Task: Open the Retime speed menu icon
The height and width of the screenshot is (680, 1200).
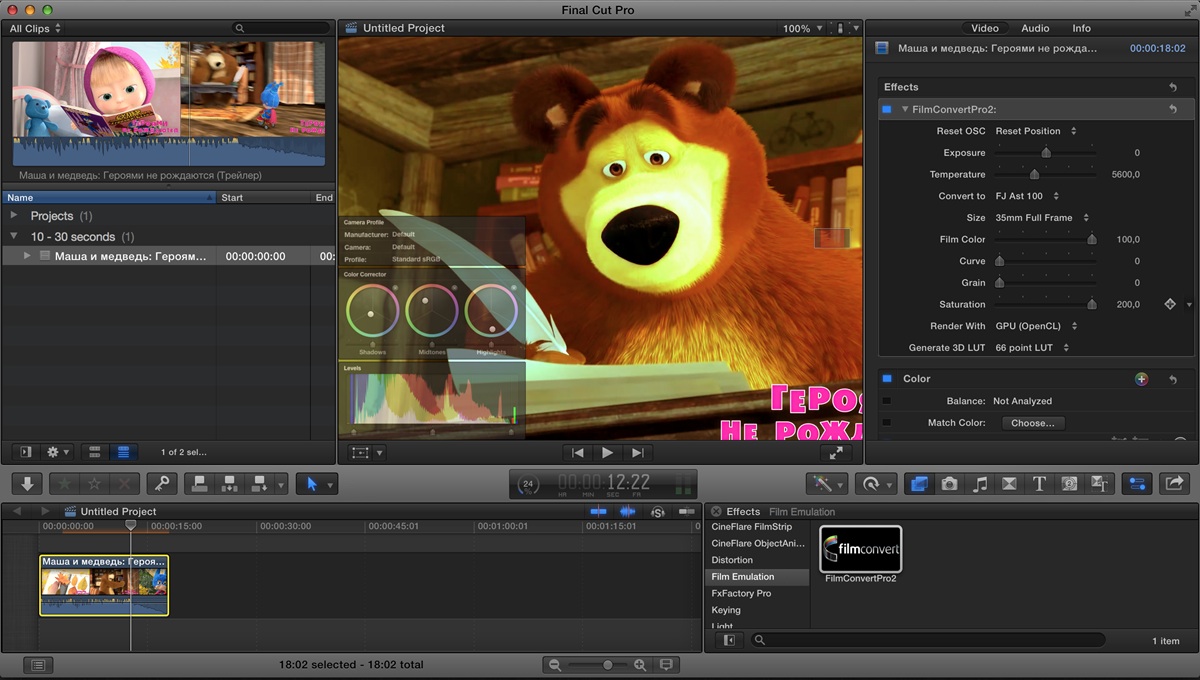Action: pos(876,483)
